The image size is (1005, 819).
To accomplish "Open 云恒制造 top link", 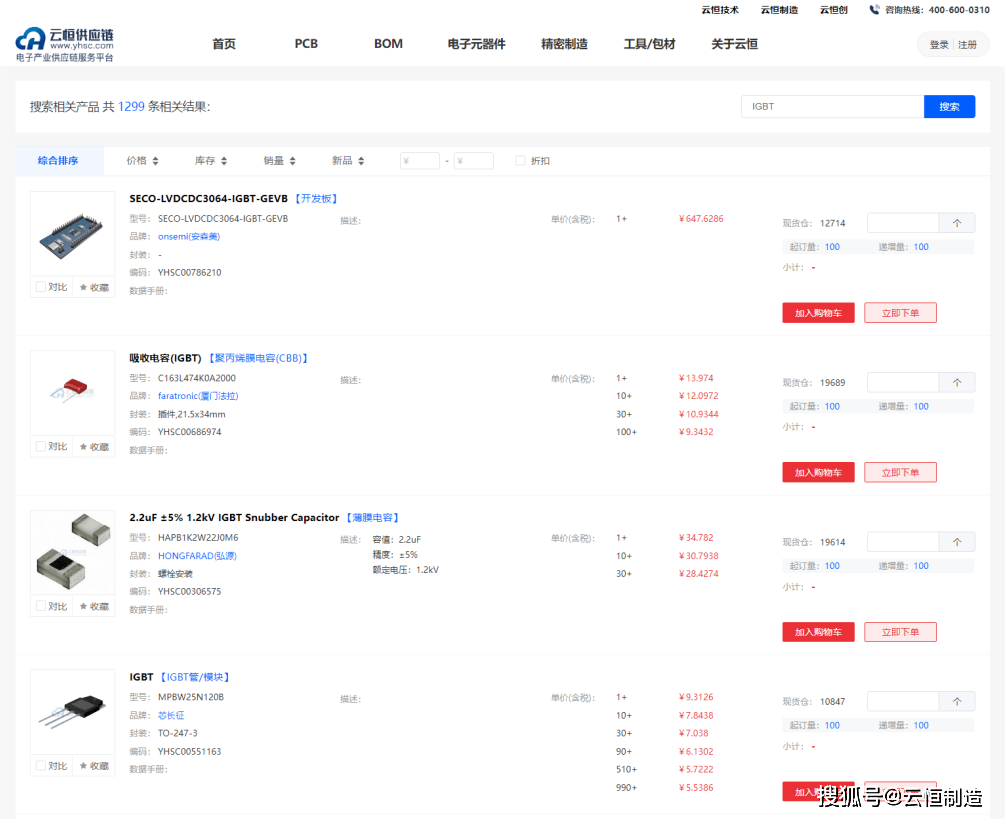I will [779, 10].
